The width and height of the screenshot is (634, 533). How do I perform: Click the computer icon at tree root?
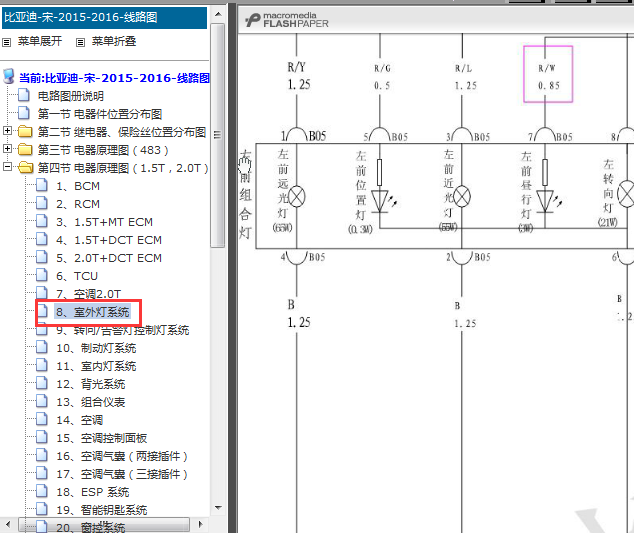click(x=8, y=76)
